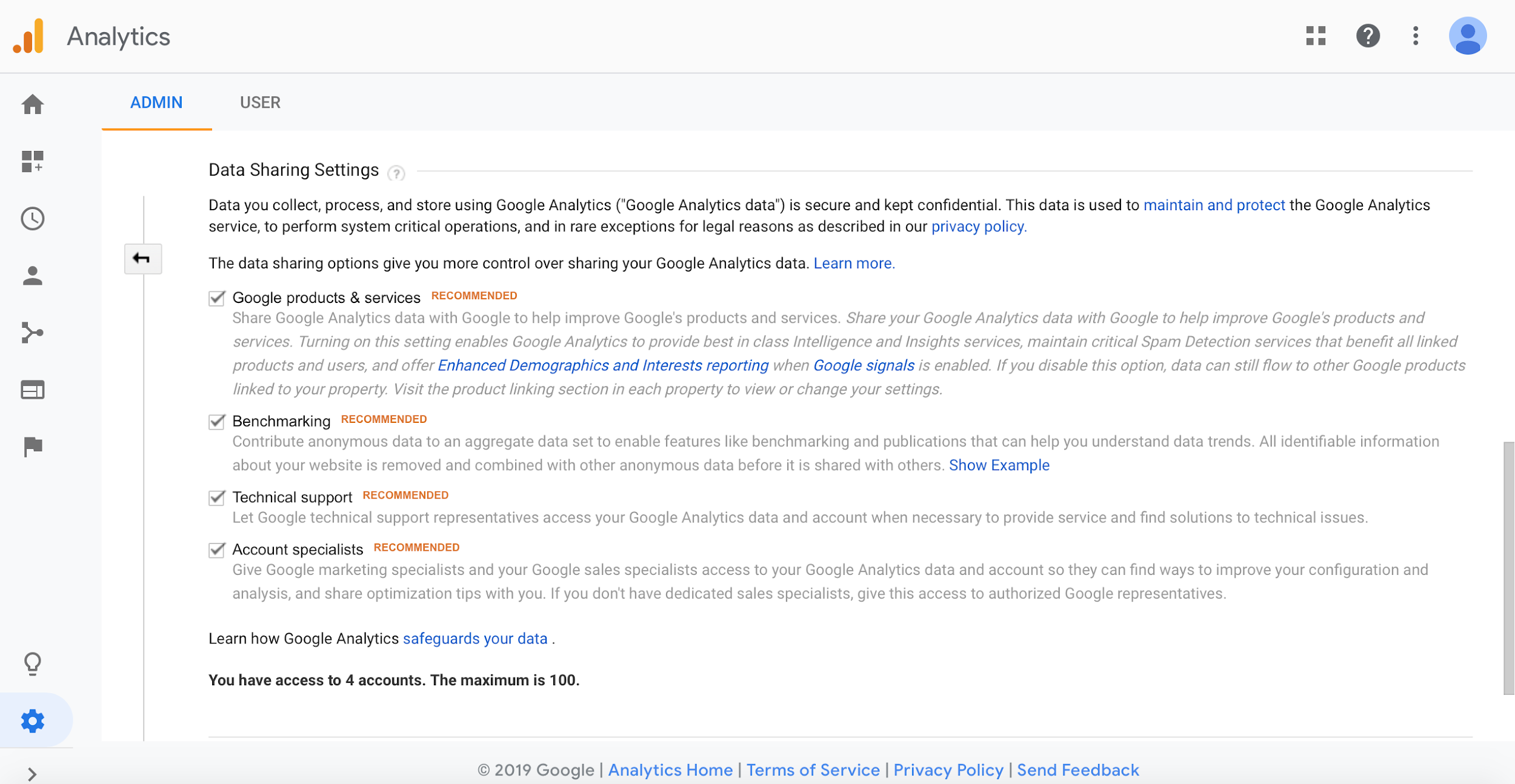Open the Conversions flag icon
1515x784 pixels.
[33, 447]
